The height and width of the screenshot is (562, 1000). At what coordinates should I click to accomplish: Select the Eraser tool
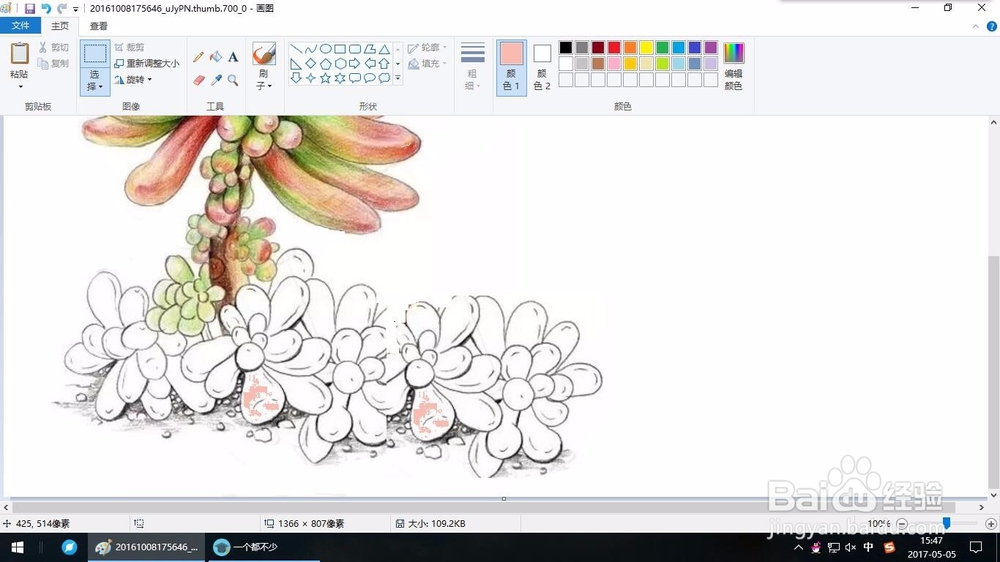[198, 80]
